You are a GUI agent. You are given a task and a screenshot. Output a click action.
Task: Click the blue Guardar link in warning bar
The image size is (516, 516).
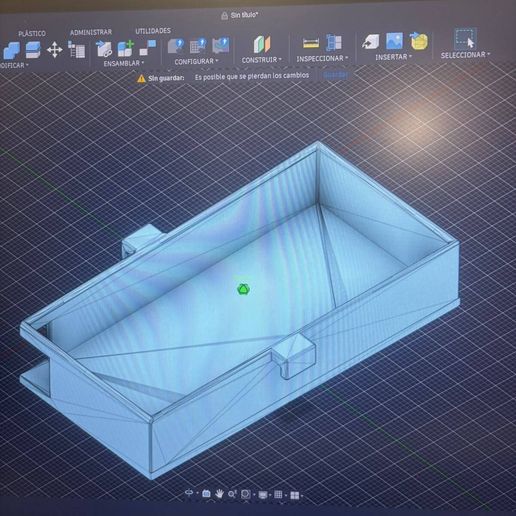click(335, 75)
